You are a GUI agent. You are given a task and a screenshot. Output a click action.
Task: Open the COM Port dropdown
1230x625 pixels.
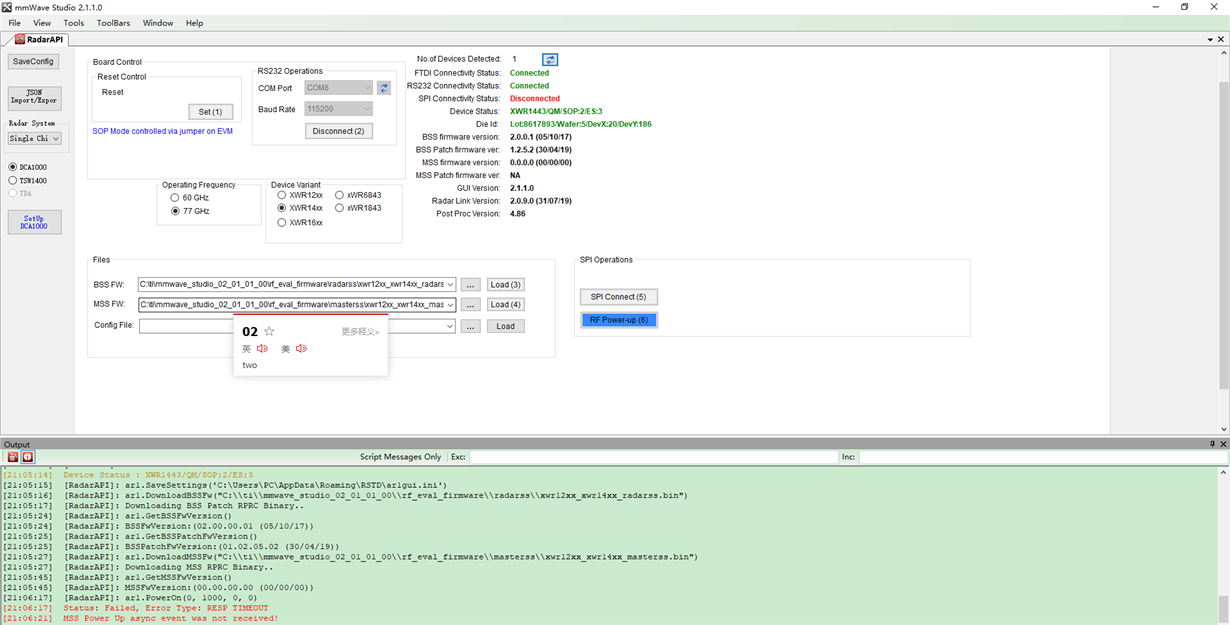coord(339,88)
